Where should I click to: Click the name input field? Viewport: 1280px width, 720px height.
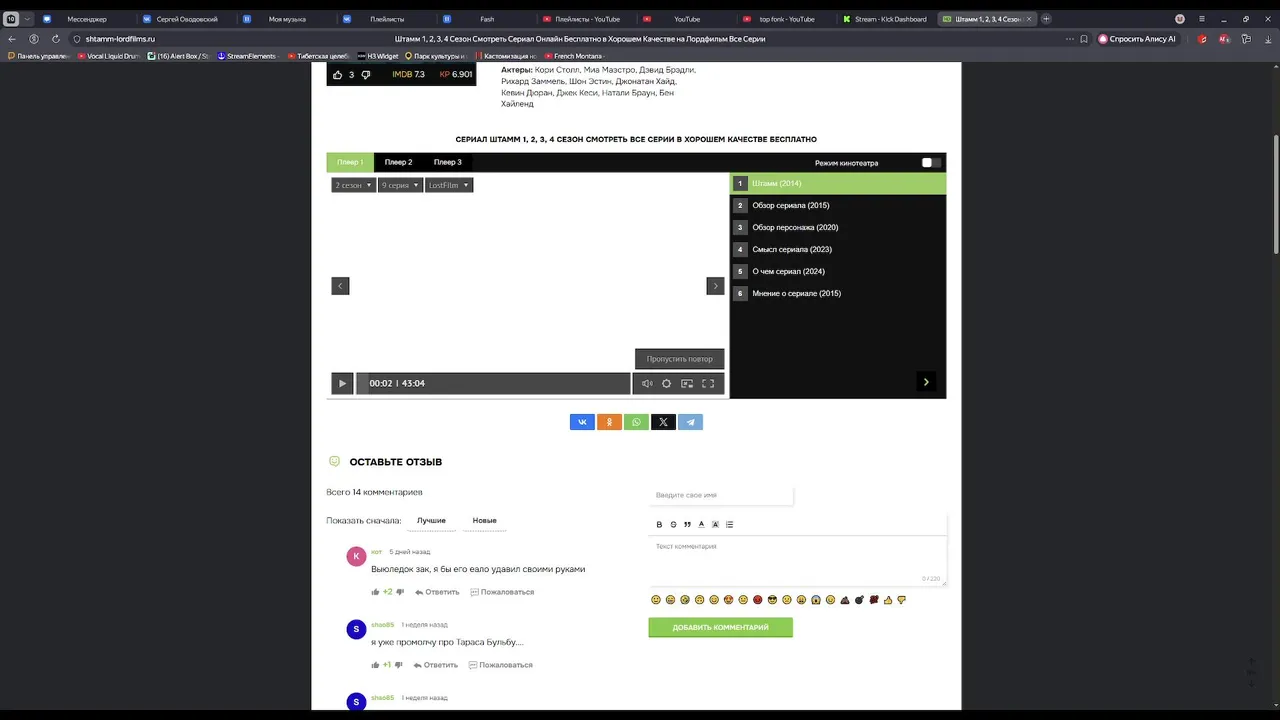click(x=720, y=495)
